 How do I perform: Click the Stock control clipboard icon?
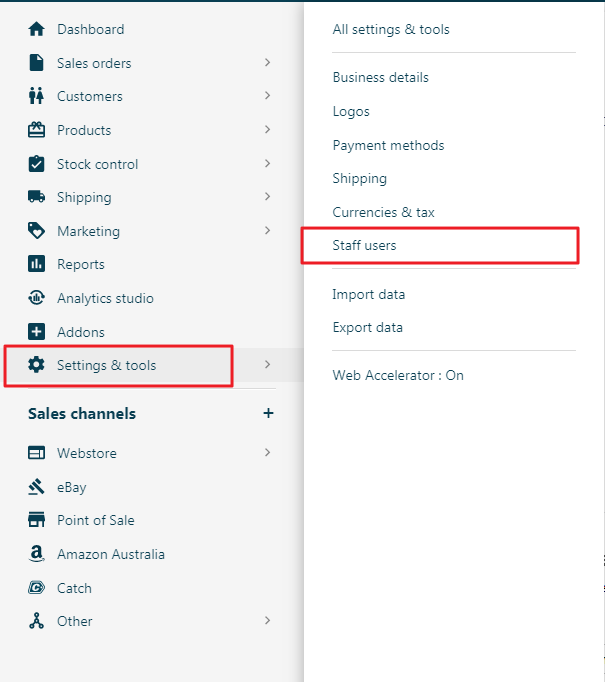[x=37, y=164]
